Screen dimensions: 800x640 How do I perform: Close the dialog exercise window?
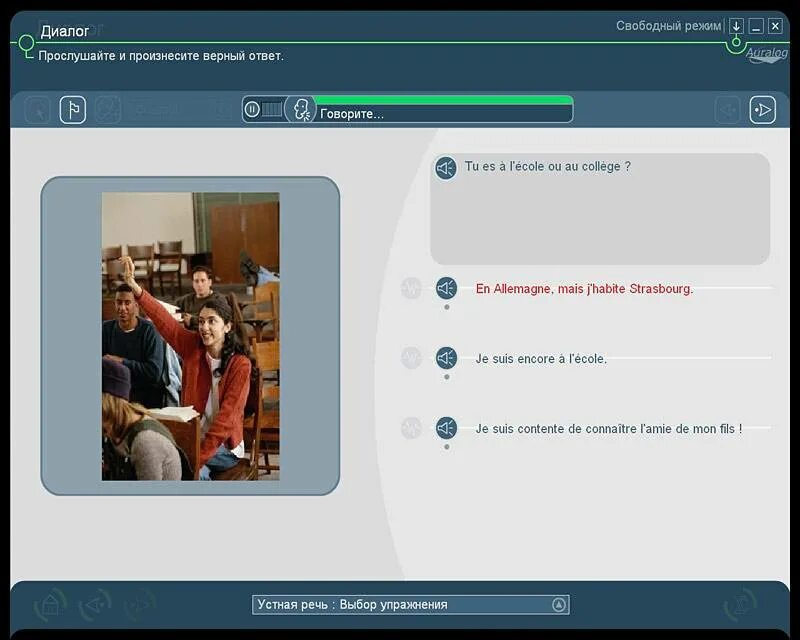click(776, 26)
